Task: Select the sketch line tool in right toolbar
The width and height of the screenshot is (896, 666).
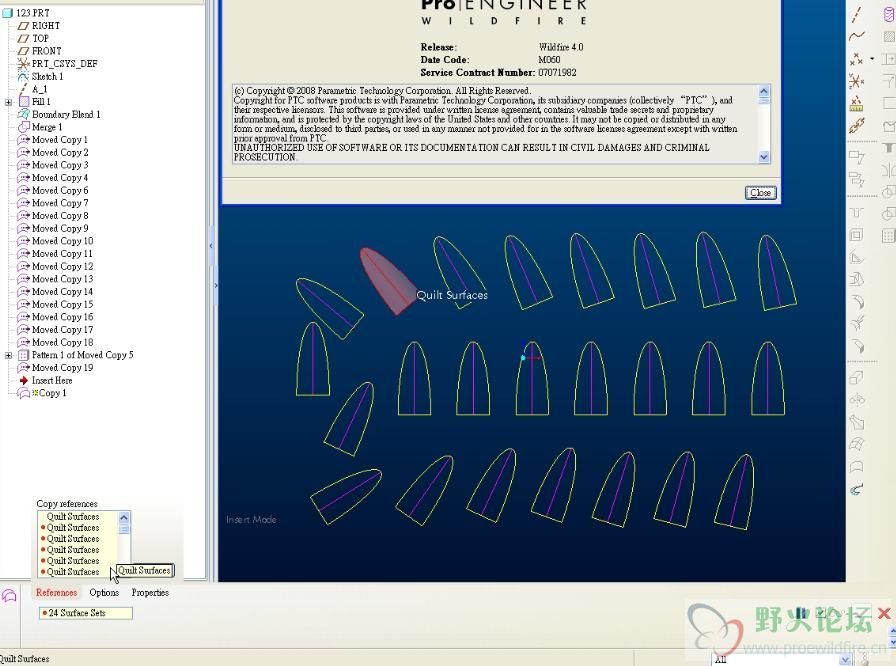Action: pyautogui.click(x=856, y=15)
